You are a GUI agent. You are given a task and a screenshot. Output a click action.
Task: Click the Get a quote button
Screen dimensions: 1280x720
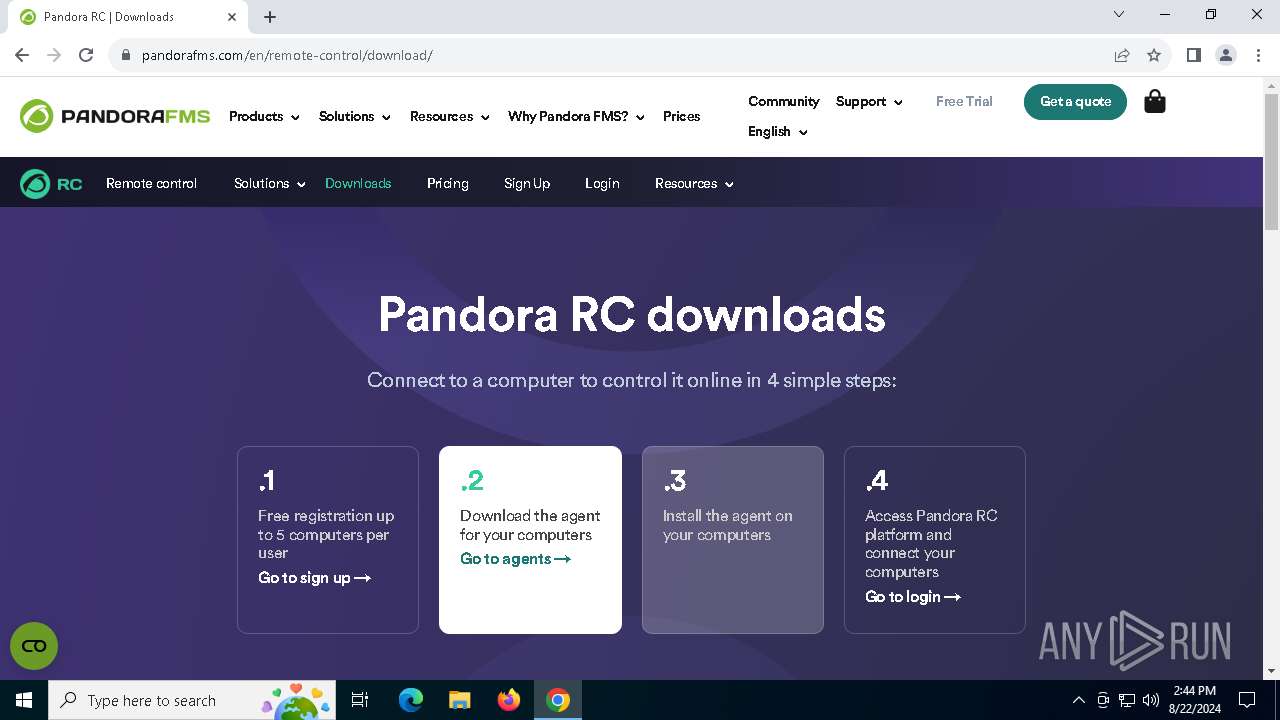(x=1075, y=101)
